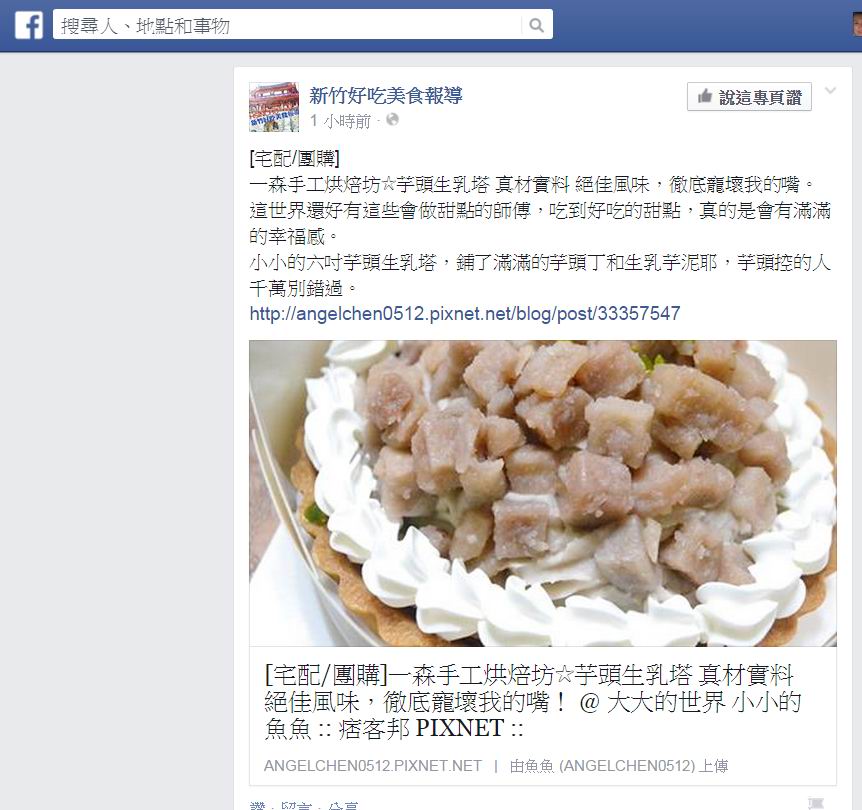The height and width of the screenshot is (810, 862).
Task: Click the small icon at post's bottom right
Action: 816,803
